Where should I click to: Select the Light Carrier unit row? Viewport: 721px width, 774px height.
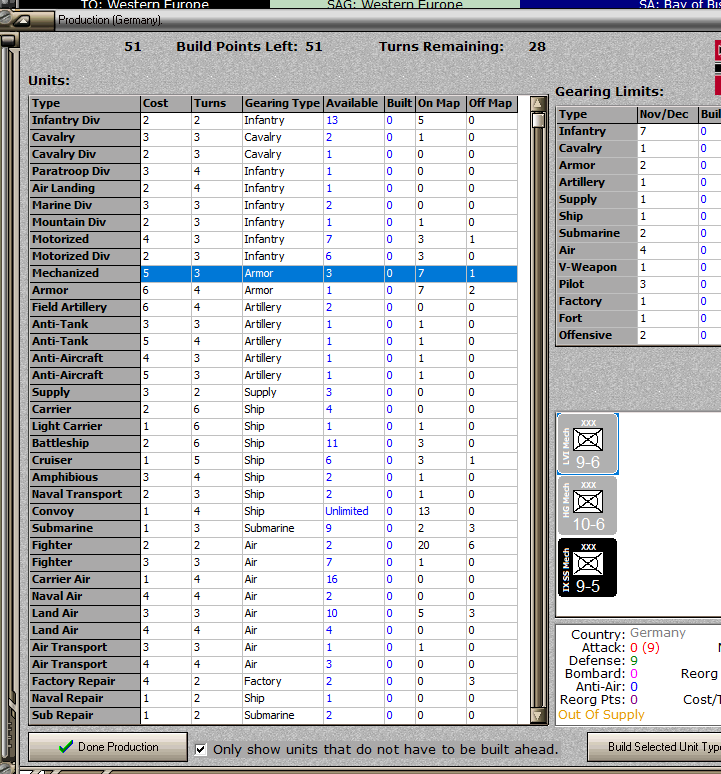tap(273, 426)
